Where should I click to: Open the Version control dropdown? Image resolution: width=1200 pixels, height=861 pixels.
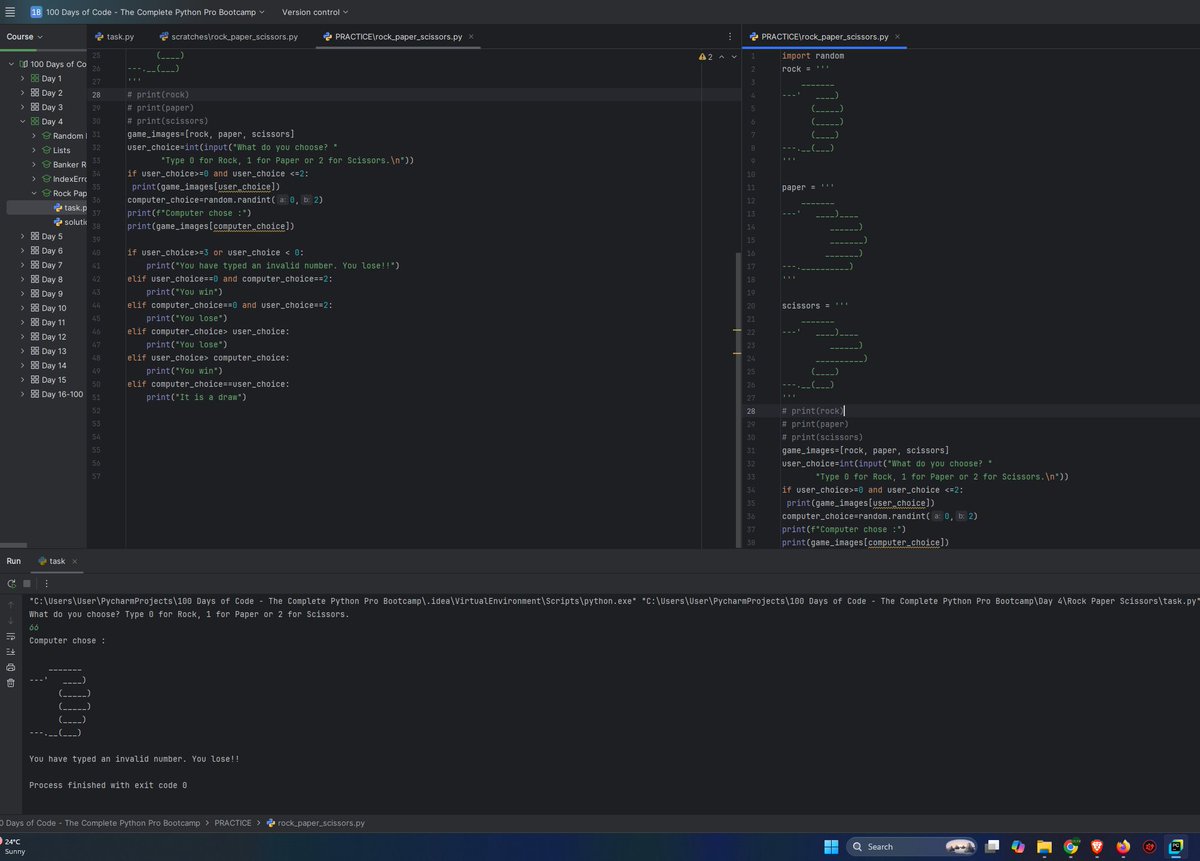[x=315, y=12]
